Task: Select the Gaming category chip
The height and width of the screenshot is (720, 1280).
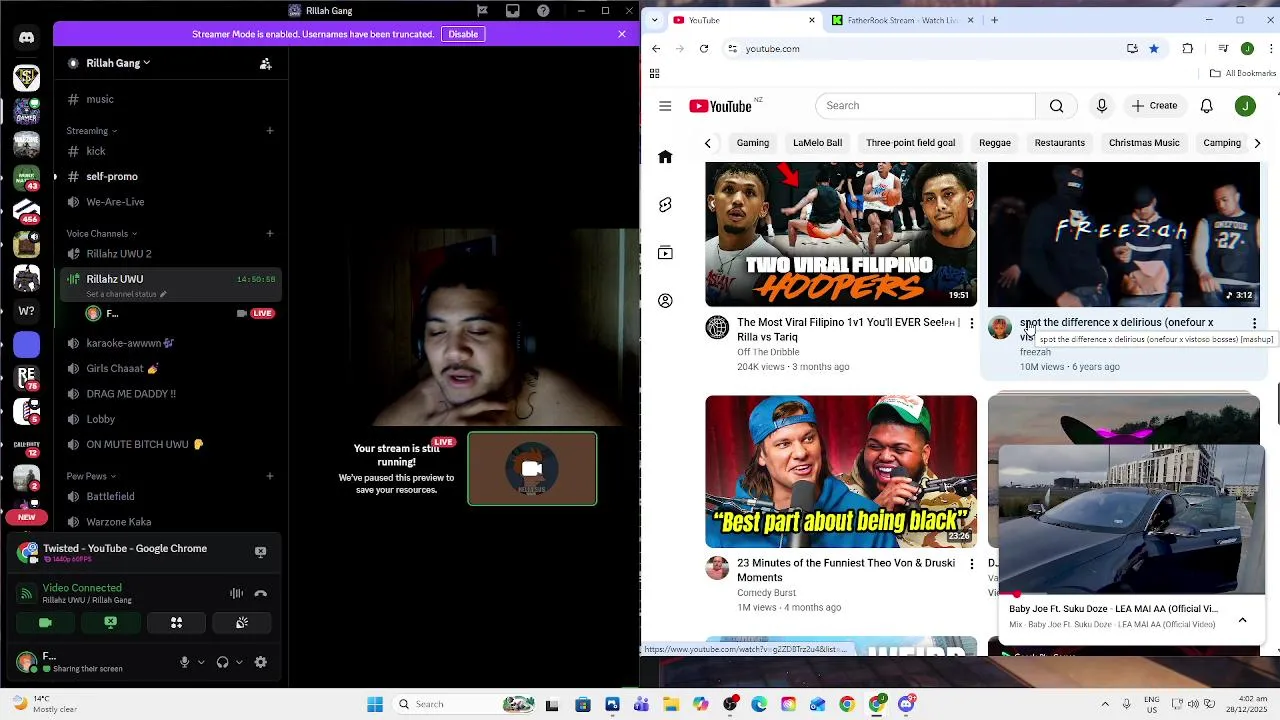Action: point(753,143)
